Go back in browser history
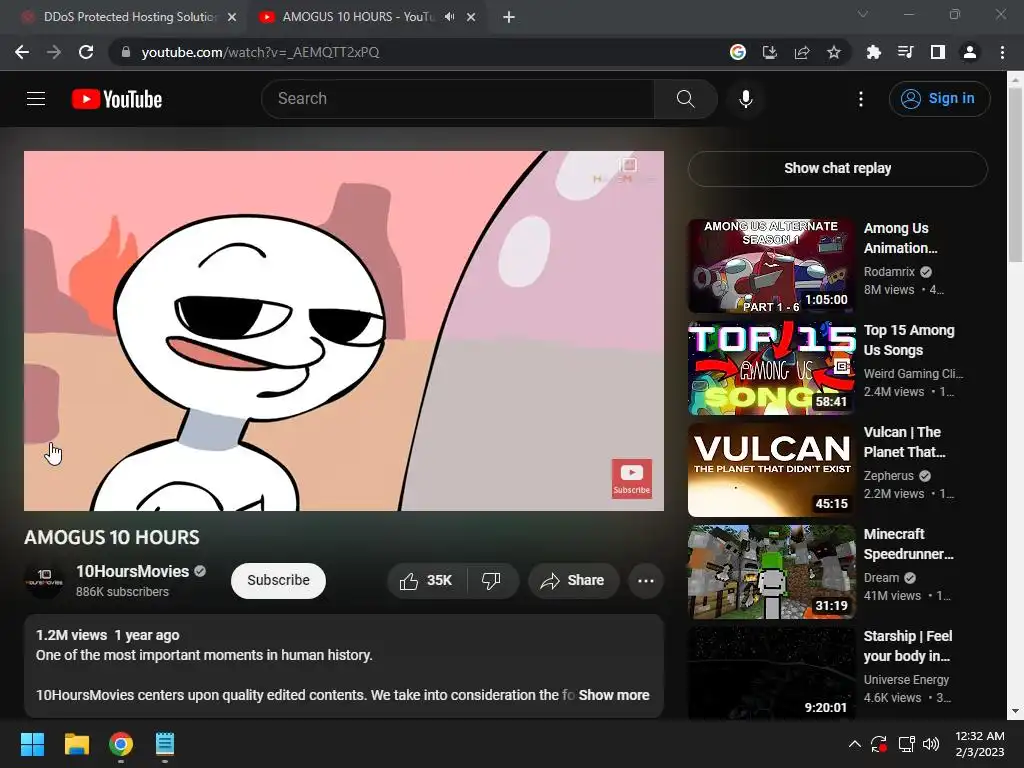This screenshot has width=1024, height=768. [x=22, y=52]
